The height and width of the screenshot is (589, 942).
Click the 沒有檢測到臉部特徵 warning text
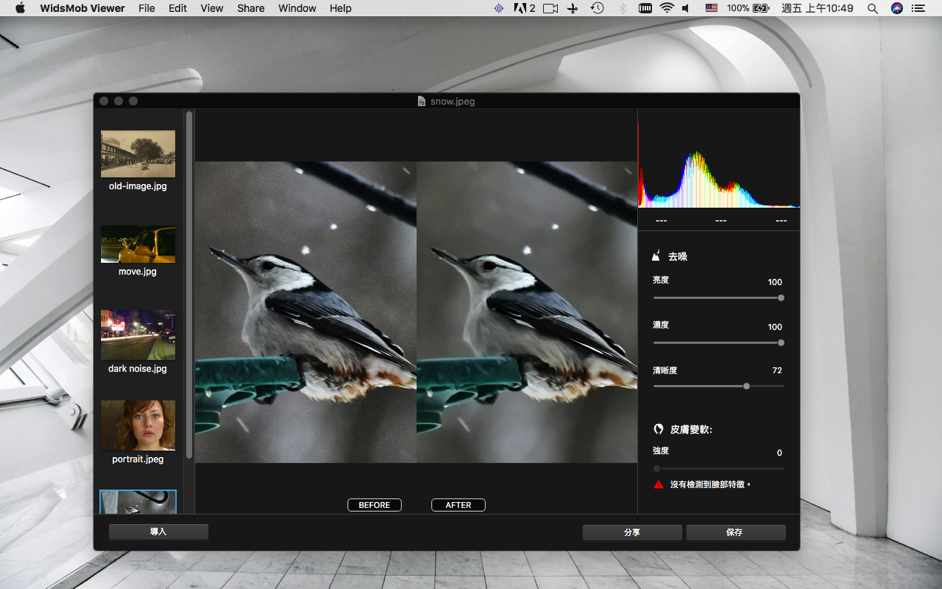(710, 484)
